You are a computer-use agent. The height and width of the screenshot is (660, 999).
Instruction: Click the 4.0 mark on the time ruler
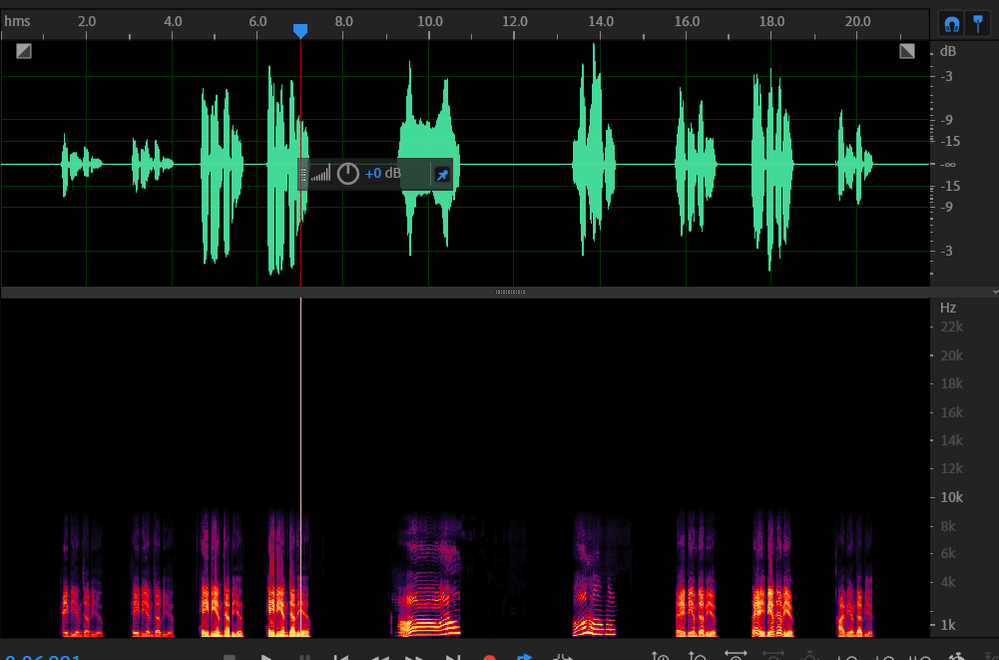[x=173, y=21]
